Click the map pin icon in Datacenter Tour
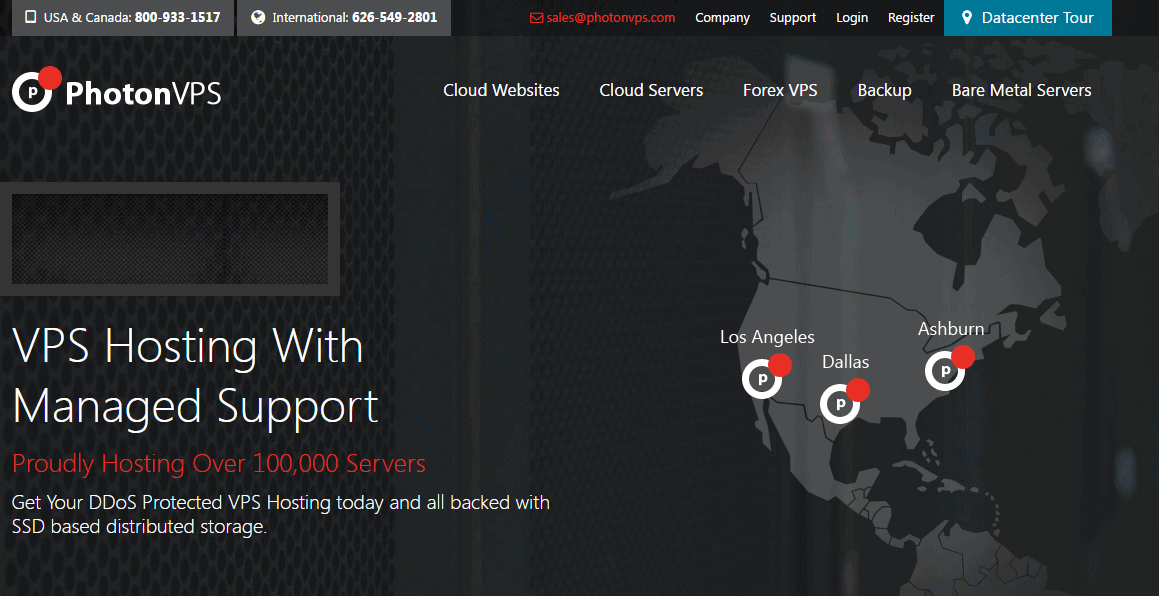 point(967,18)
